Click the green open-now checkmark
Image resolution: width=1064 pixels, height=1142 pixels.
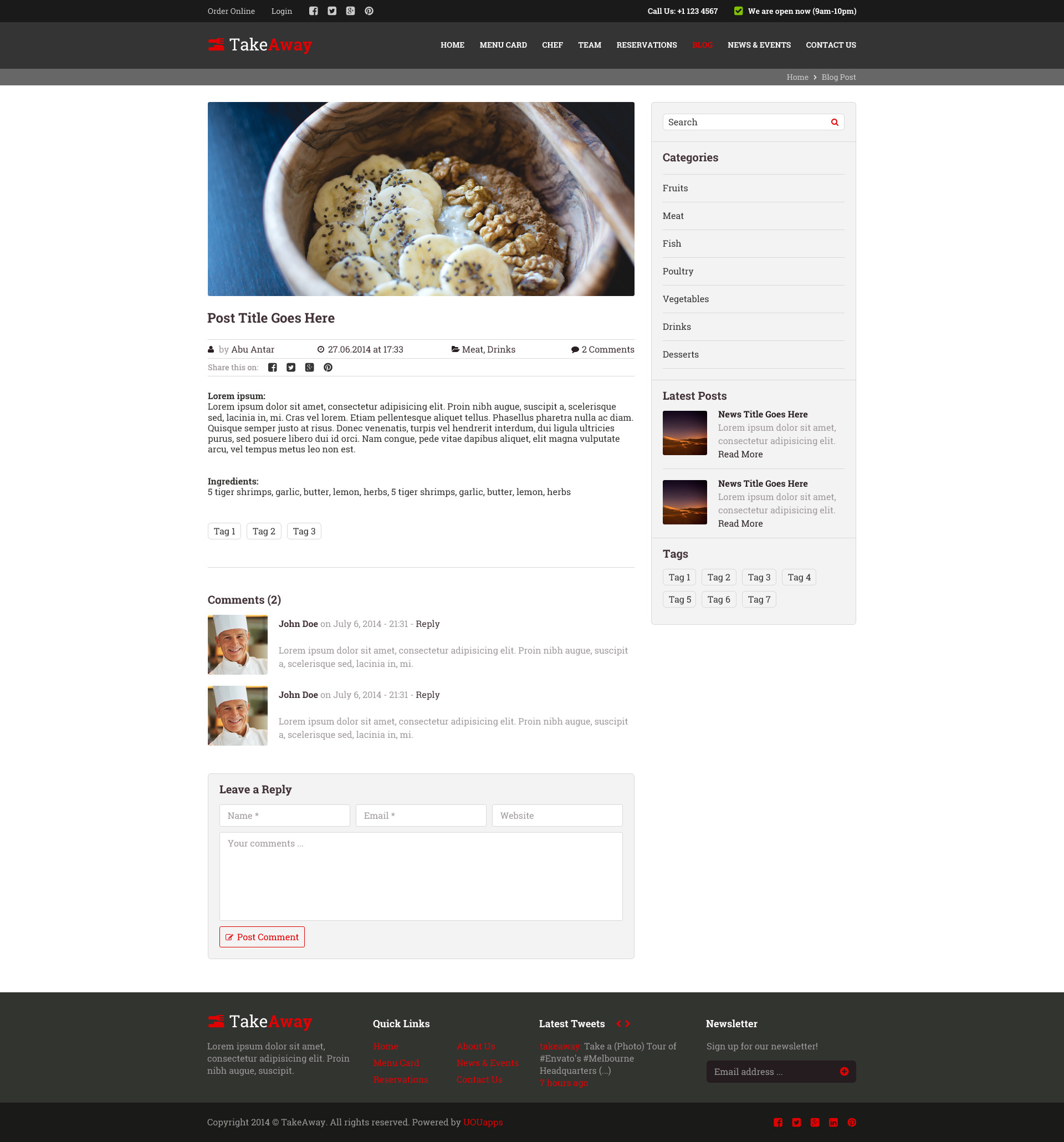click(738, 11)
